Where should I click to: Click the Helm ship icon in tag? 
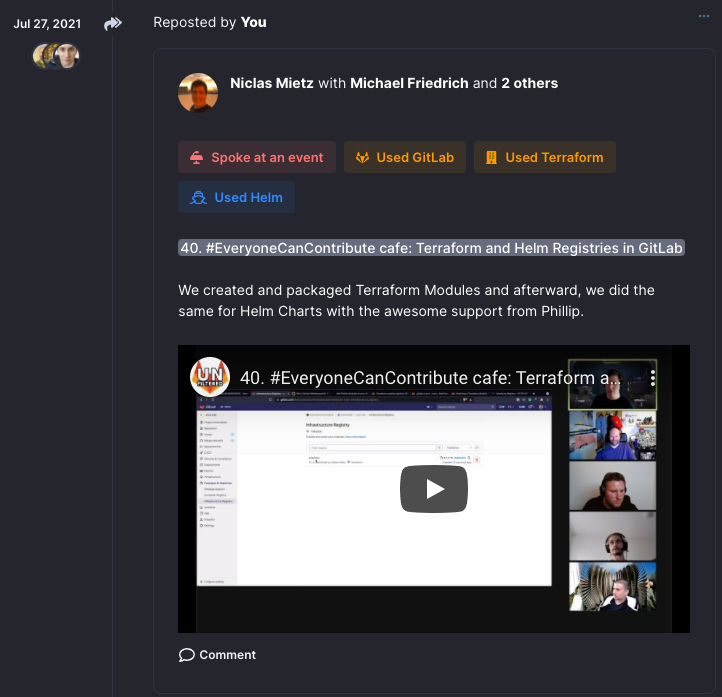tap(198, 197)
